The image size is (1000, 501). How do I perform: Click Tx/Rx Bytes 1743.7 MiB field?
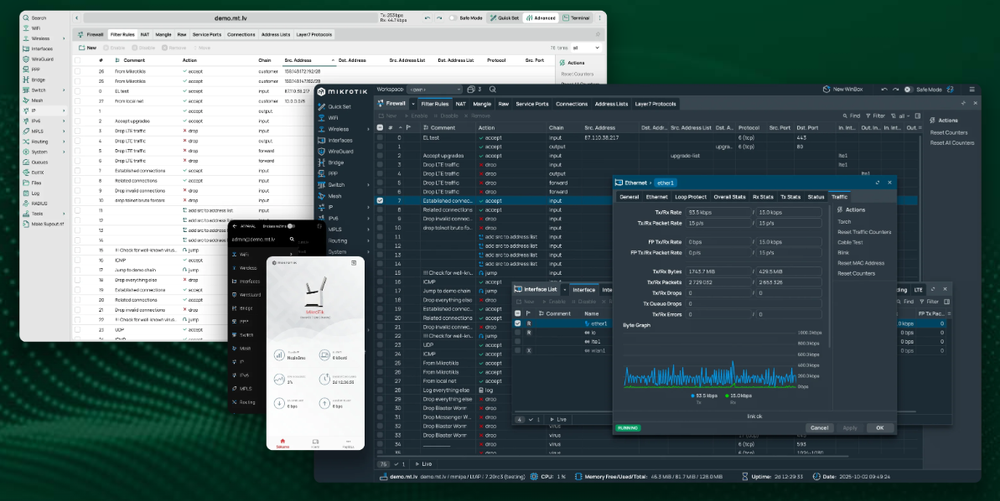[718, 272]
